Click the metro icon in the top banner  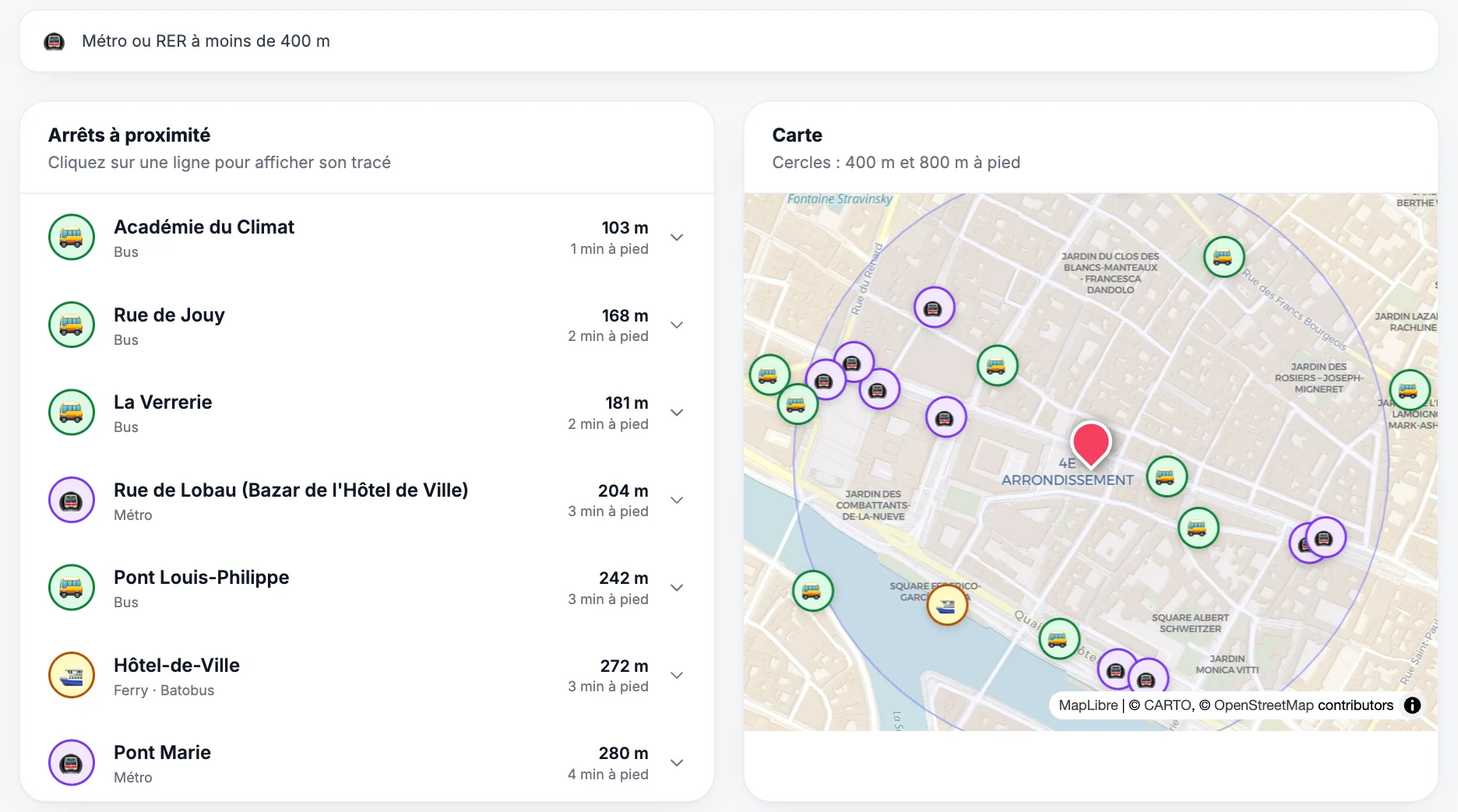(54, 41)
